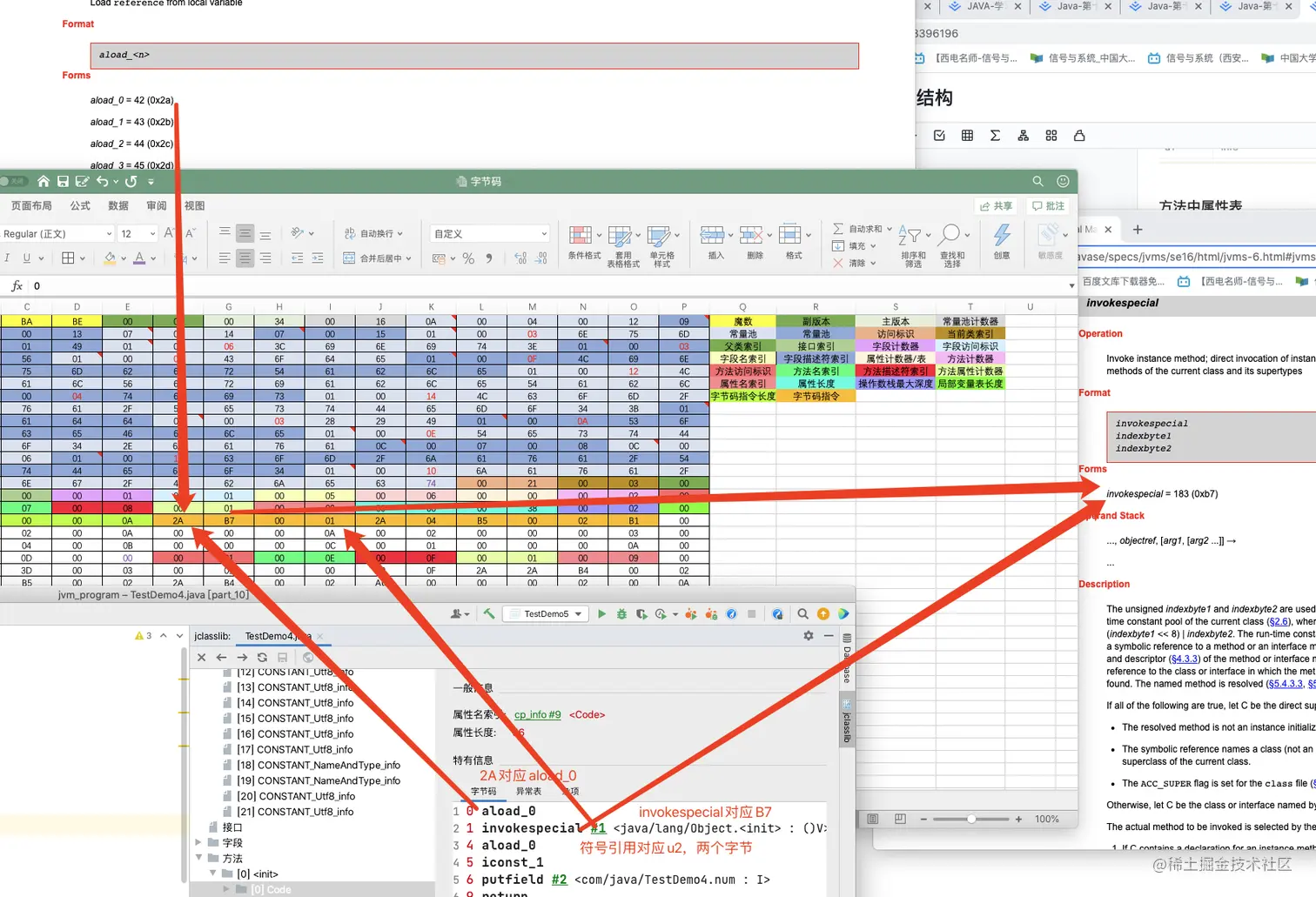This screenshot has width=1316, height=897.
Task: Adjust the Excel zoom slider handle
Action: pyautogui.click(x=970, y=819)
